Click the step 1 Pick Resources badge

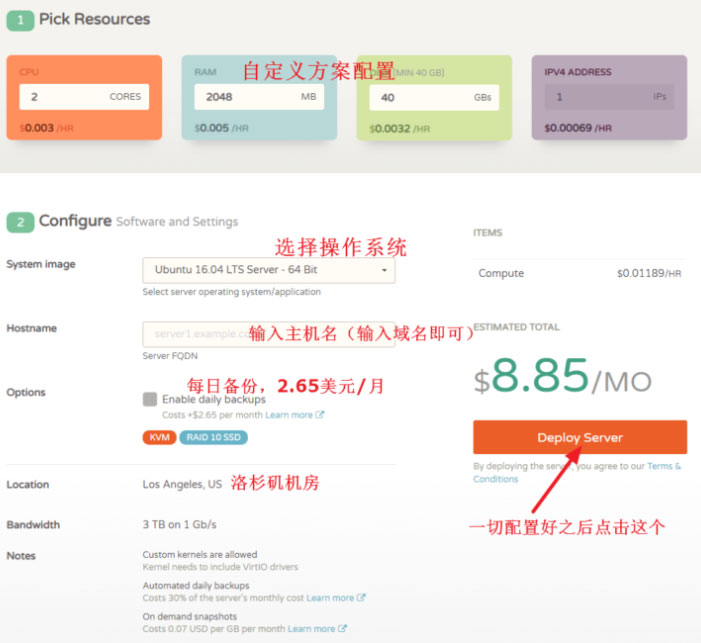pyautogui.click(x=20, y=20)
